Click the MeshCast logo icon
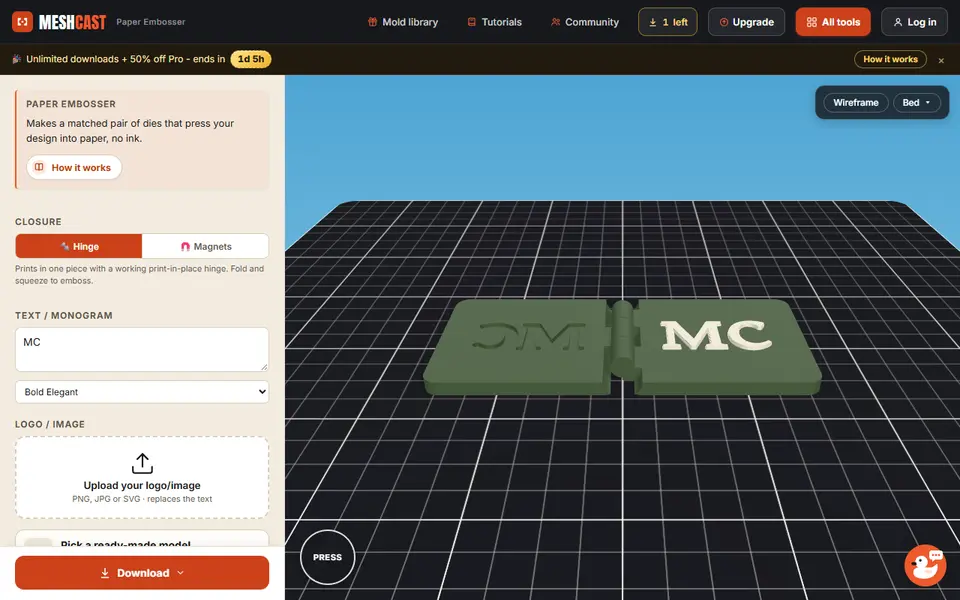This screenshot has width=960, height=600. click(x=22, y=22)
